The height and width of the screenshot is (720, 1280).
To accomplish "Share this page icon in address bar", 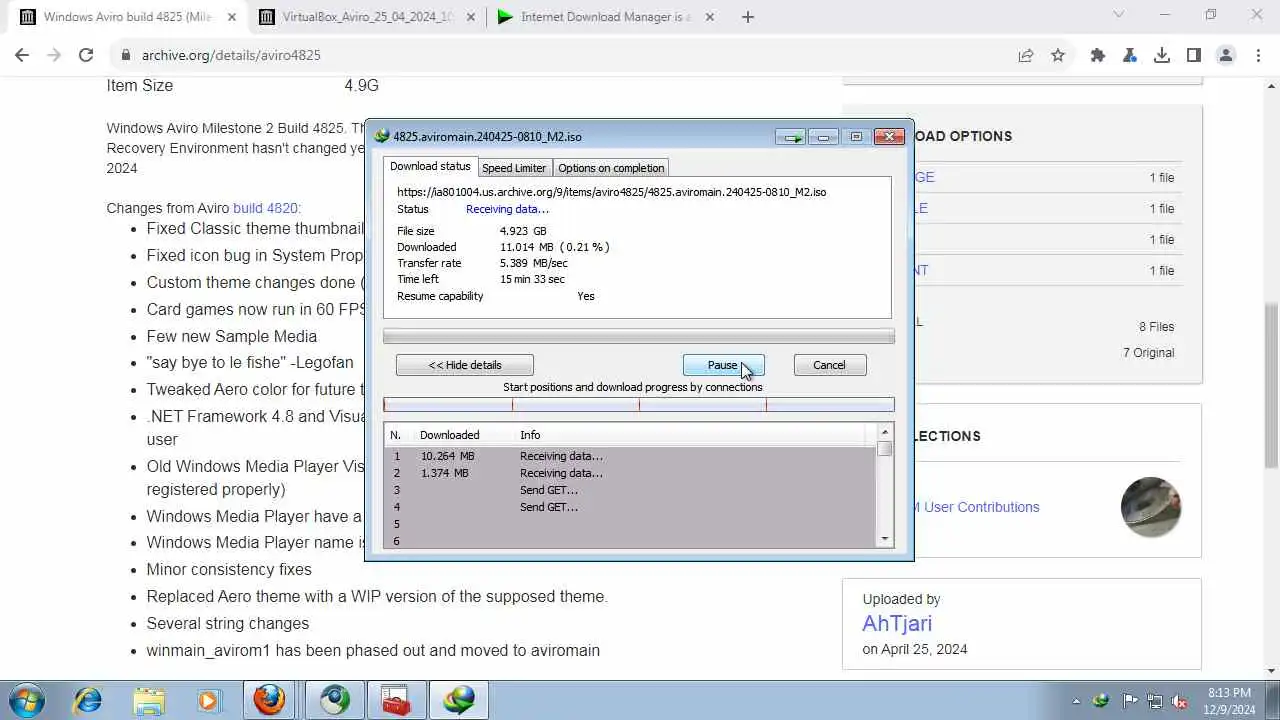I will click(x=1026, y=56).
